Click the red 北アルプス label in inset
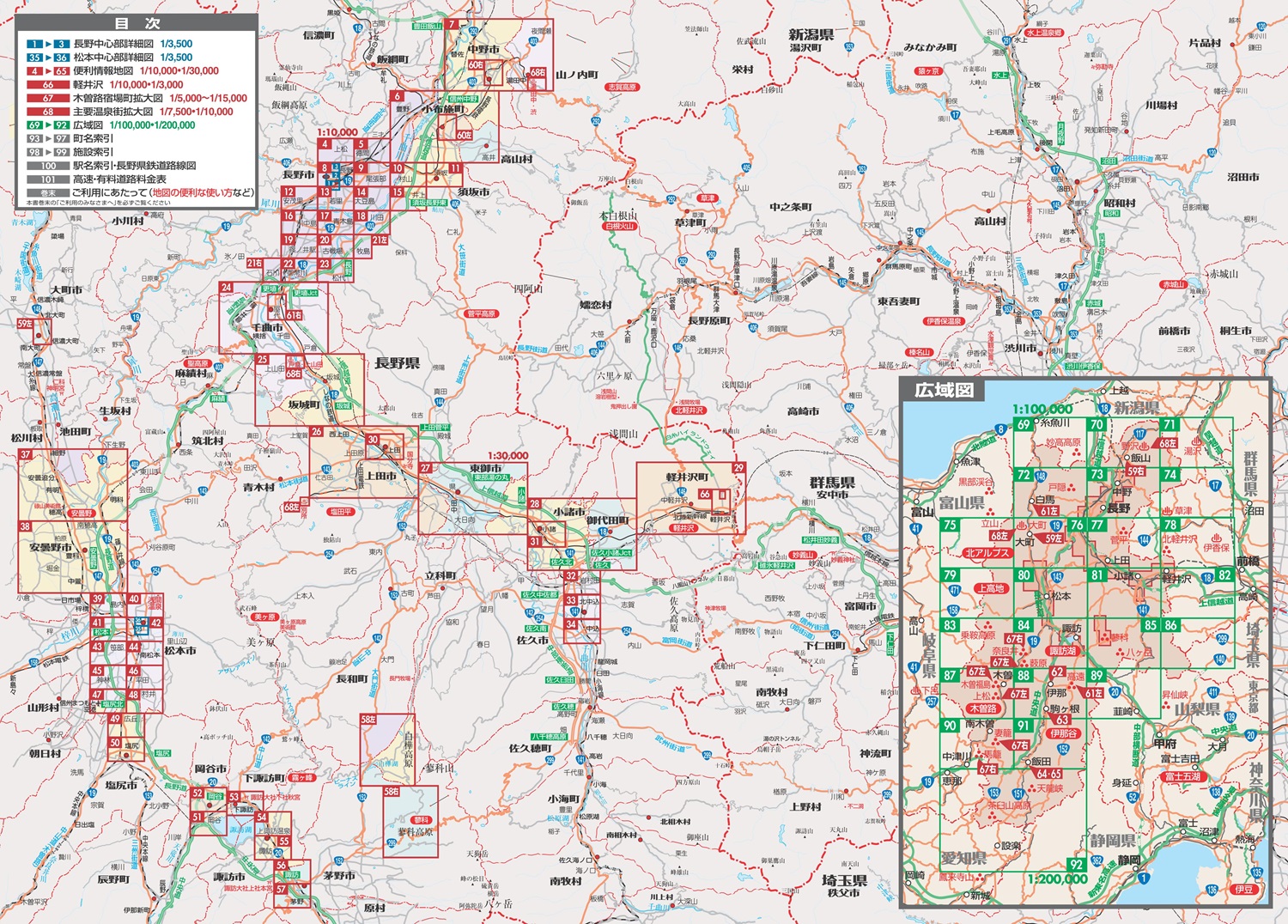The height and width of the screenshot is (924, 1288). 987,553
